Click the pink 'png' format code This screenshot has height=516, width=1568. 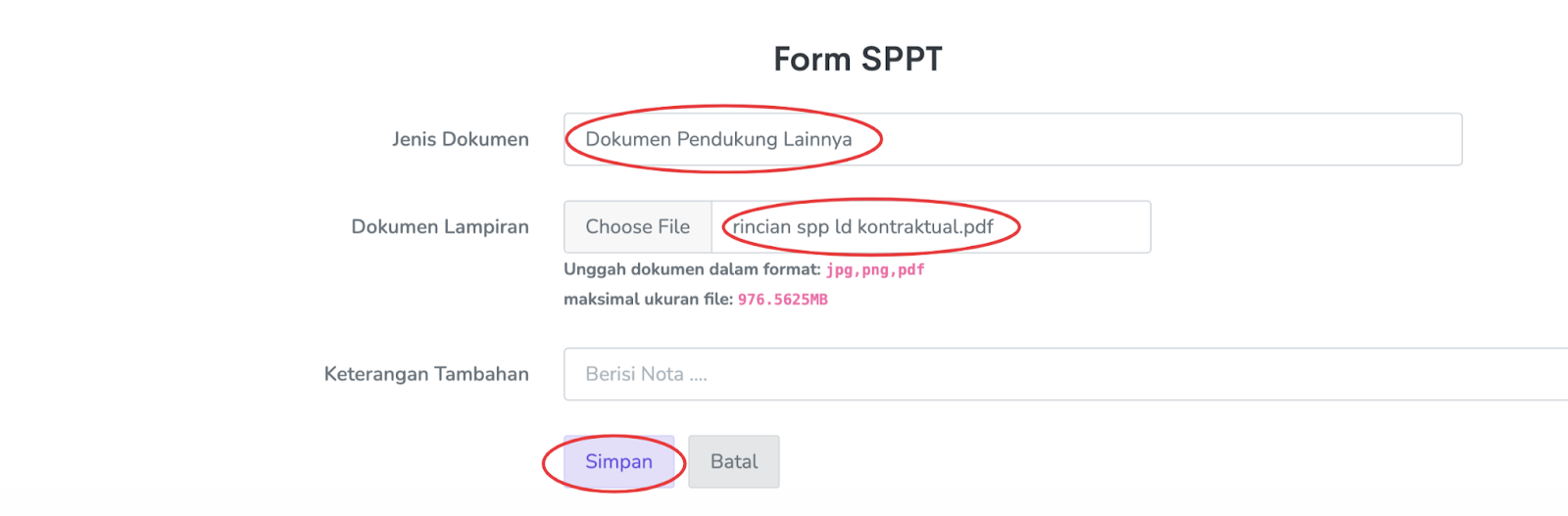click(x=875, y=270)
